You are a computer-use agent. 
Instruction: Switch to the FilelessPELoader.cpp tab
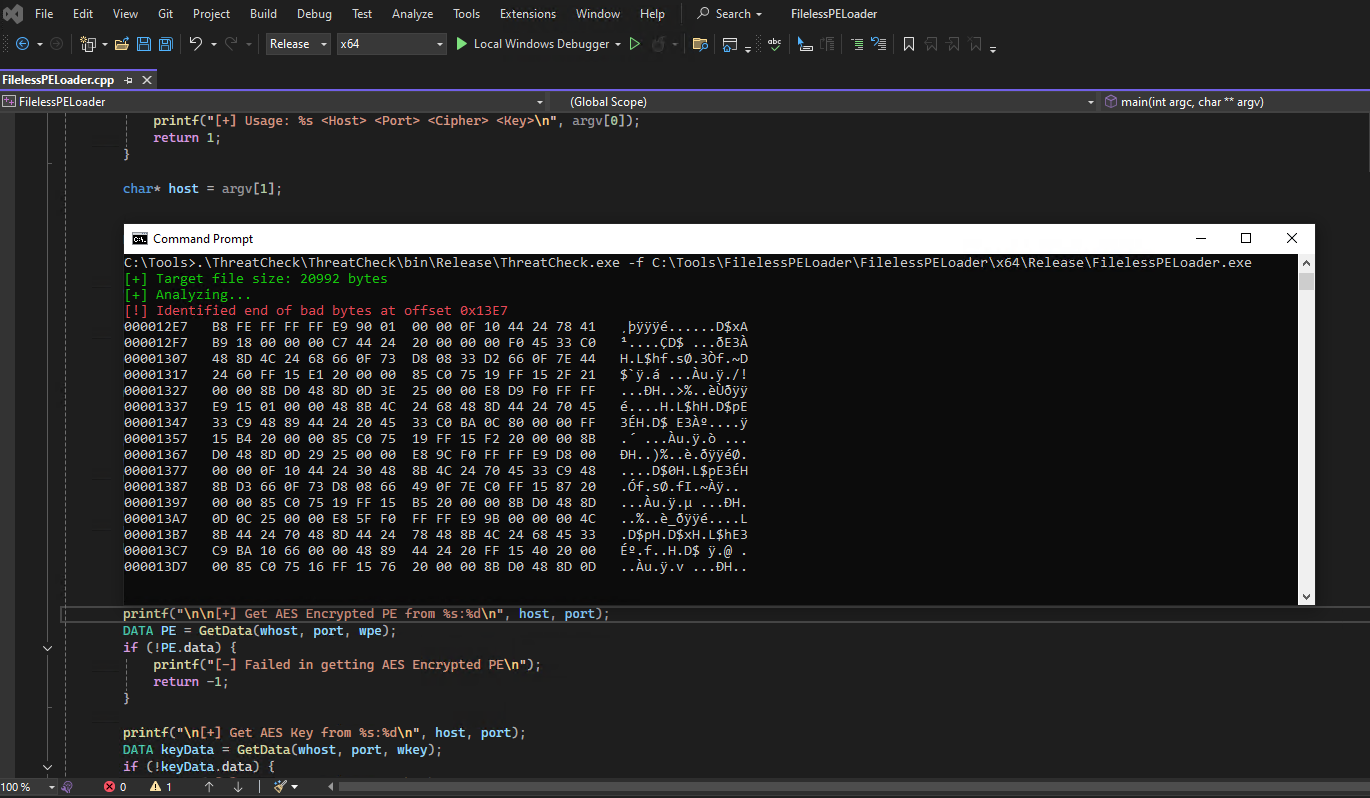[x=59, y=80]
